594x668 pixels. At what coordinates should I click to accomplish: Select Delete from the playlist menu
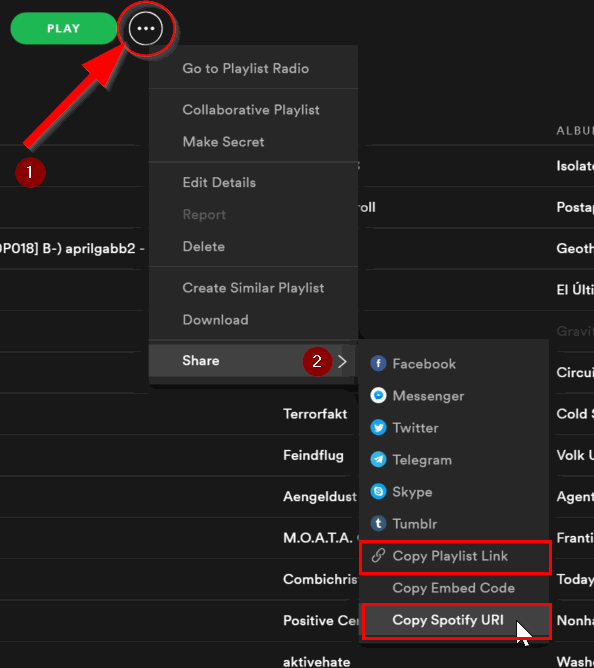pyautogui.click(x=204, y=246)
